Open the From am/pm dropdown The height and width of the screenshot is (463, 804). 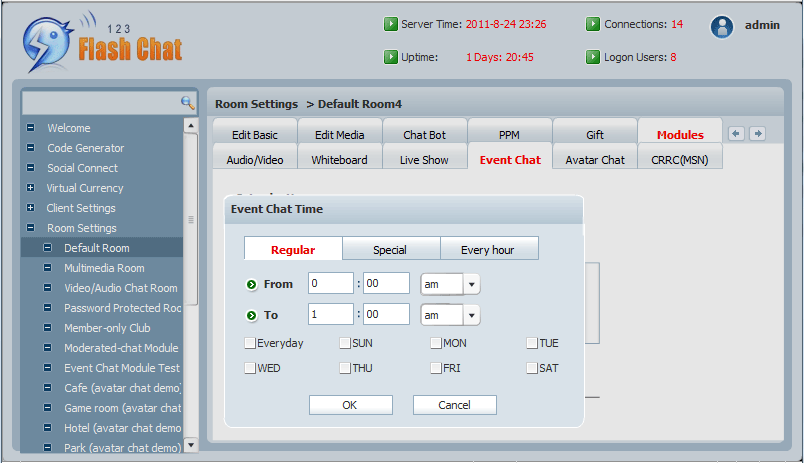(x=471, y=285)
